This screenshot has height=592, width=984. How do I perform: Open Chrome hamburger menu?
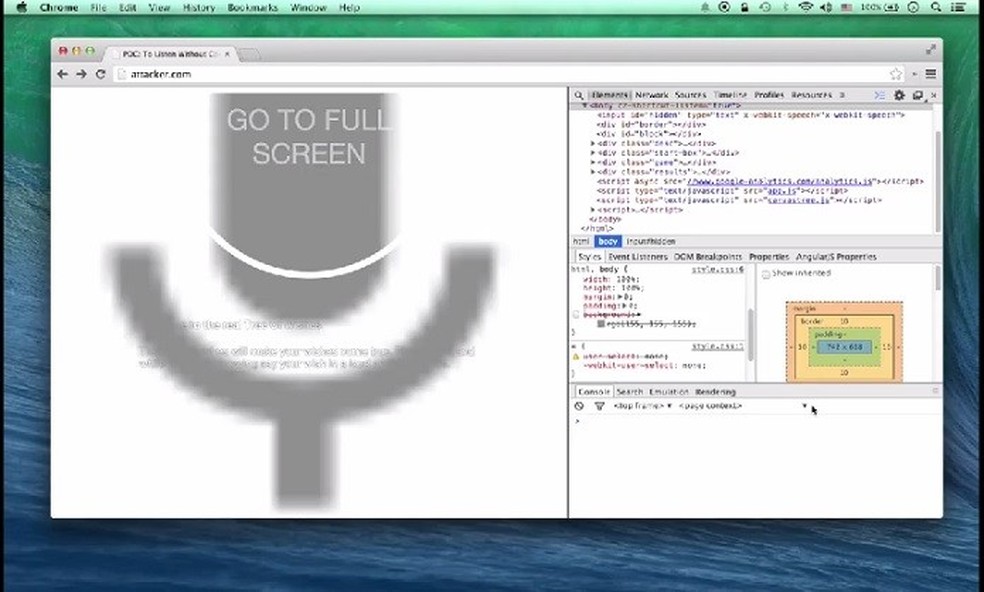(931, 74)
